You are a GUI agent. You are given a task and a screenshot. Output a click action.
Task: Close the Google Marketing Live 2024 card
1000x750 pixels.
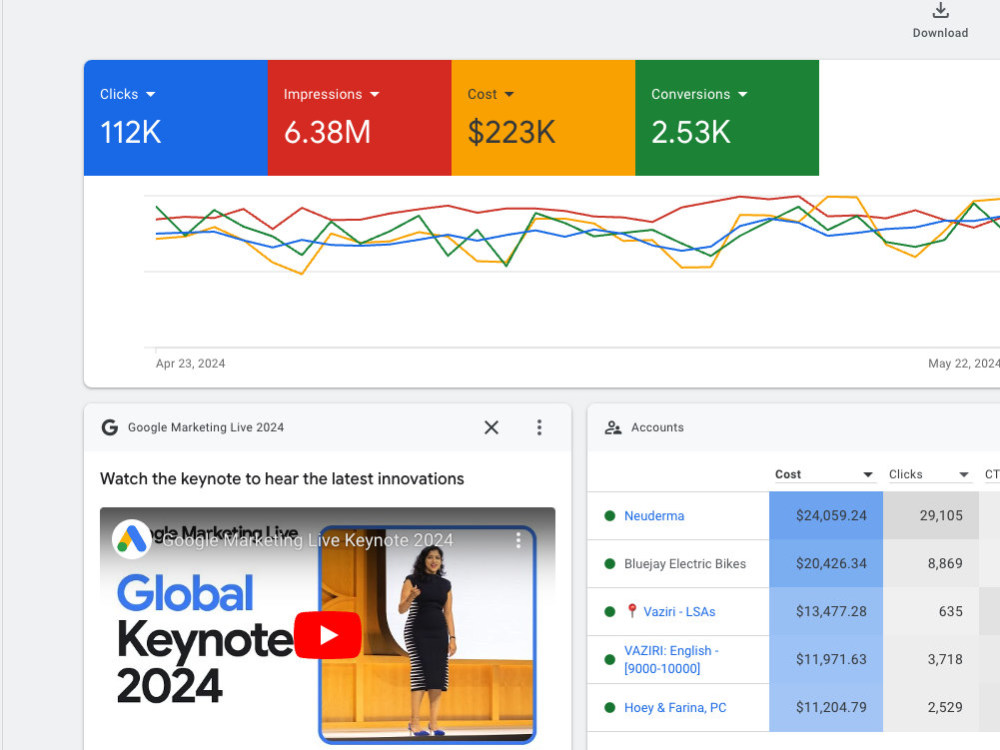tap(491, 427)
